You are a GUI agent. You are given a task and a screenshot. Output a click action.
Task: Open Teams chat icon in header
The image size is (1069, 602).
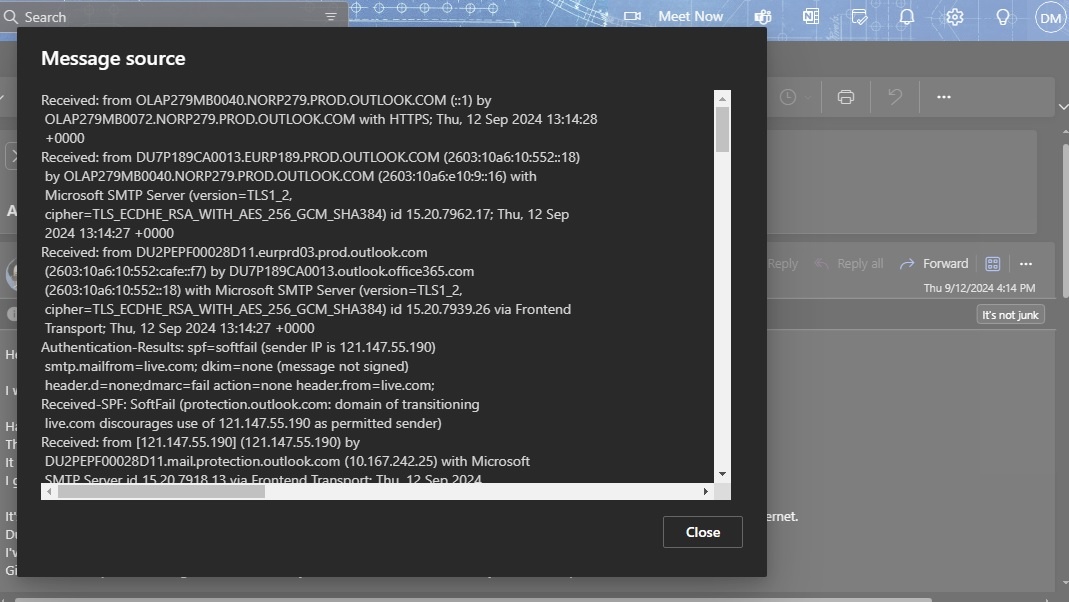tap(763, 16)
